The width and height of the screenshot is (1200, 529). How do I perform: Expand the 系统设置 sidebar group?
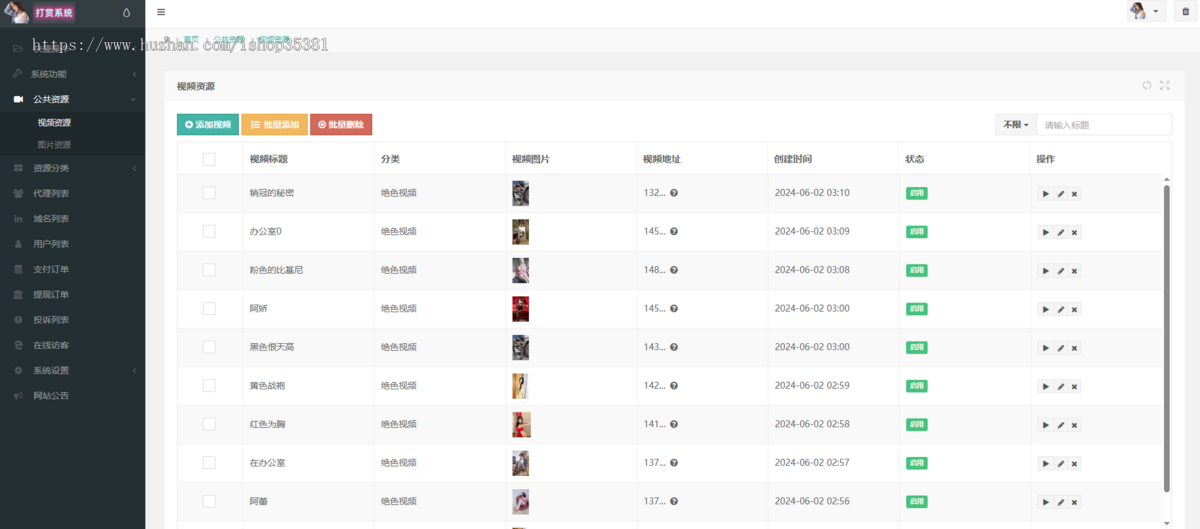[x=72, y=370]
